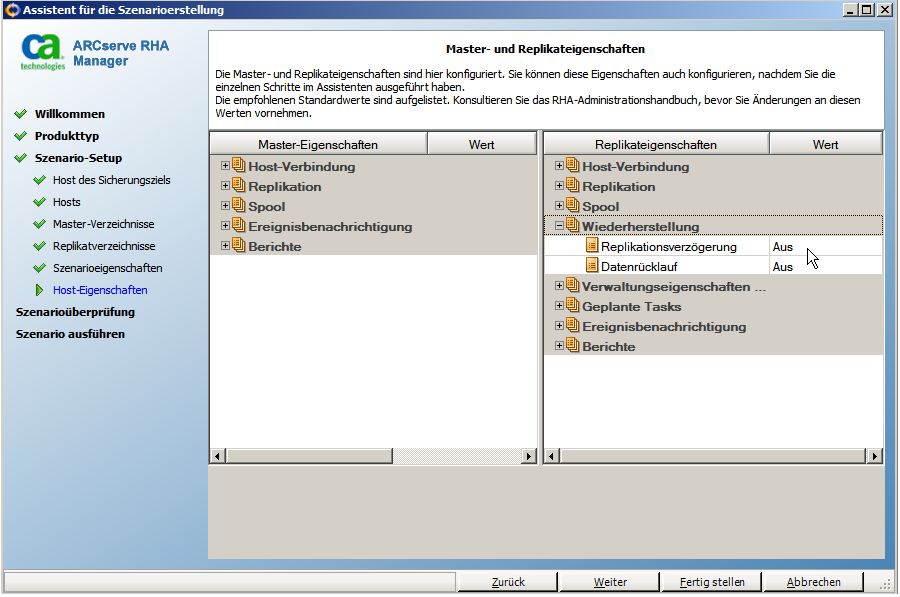Image resolution: width=900 pixels, height=597 pixels.
Task: Expand Geplante Tasks node
Action: pyautogui.click(x=560, y=306)
